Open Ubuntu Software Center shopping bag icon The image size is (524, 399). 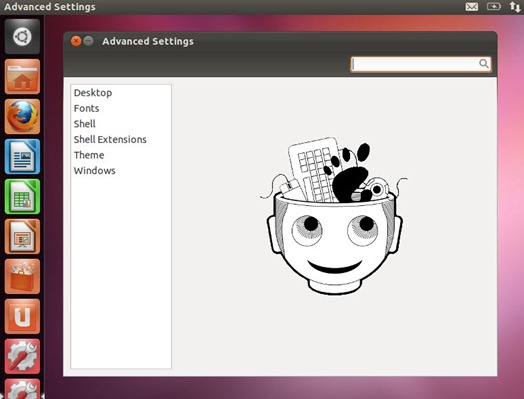click(x=22, y=276)
